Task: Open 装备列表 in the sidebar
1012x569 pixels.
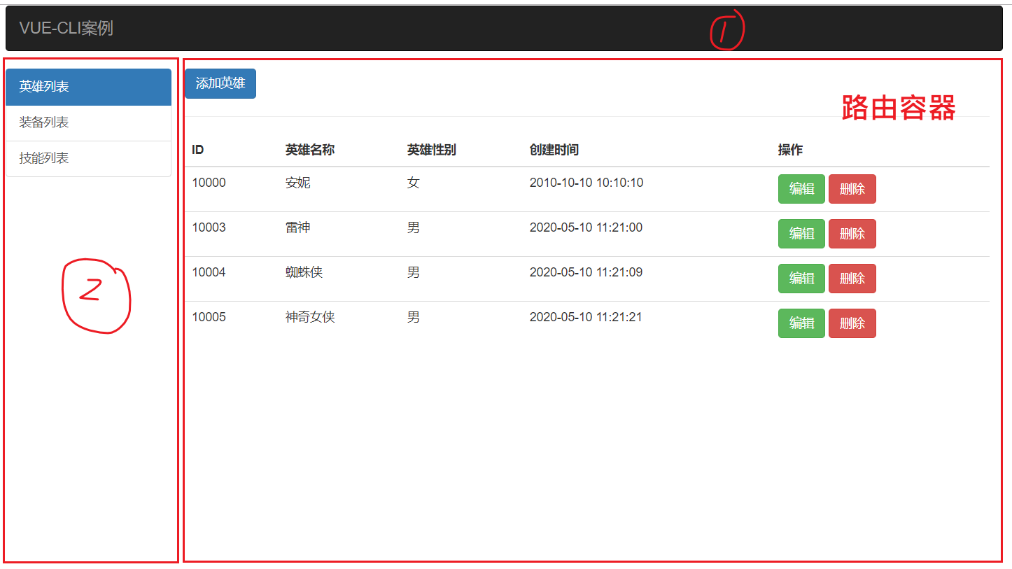Action: click(88, 123)
